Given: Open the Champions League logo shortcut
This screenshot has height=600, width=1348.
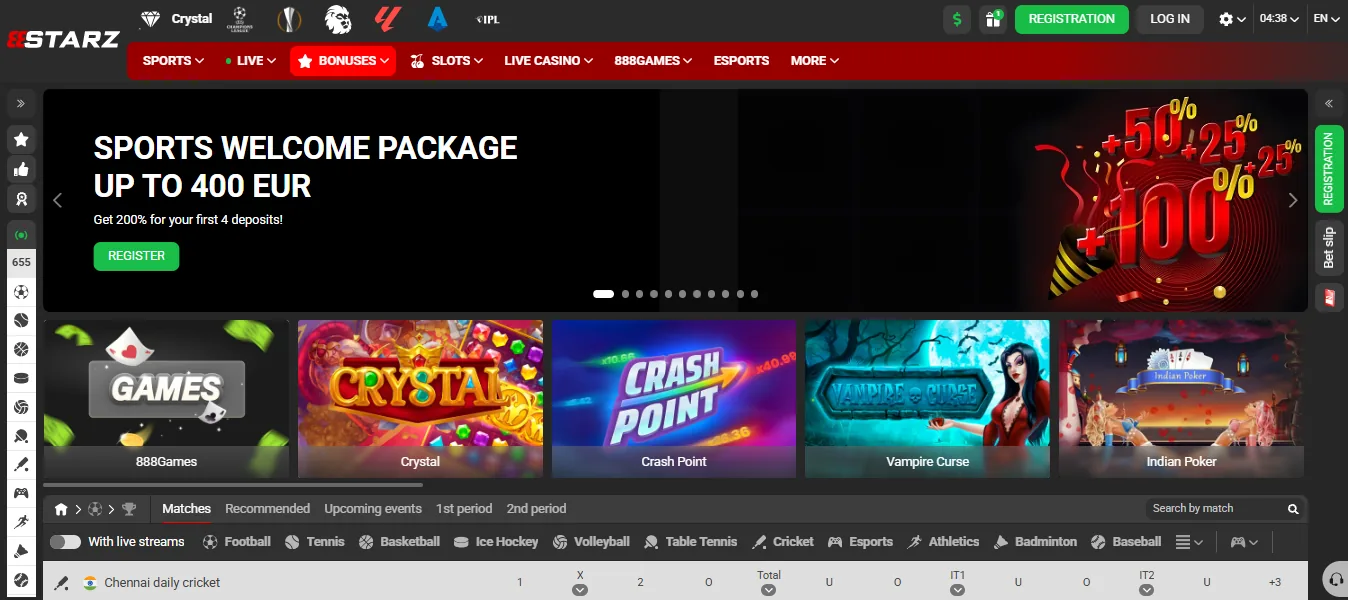Looking at the screenshot, I should click(x=238, y=18).
